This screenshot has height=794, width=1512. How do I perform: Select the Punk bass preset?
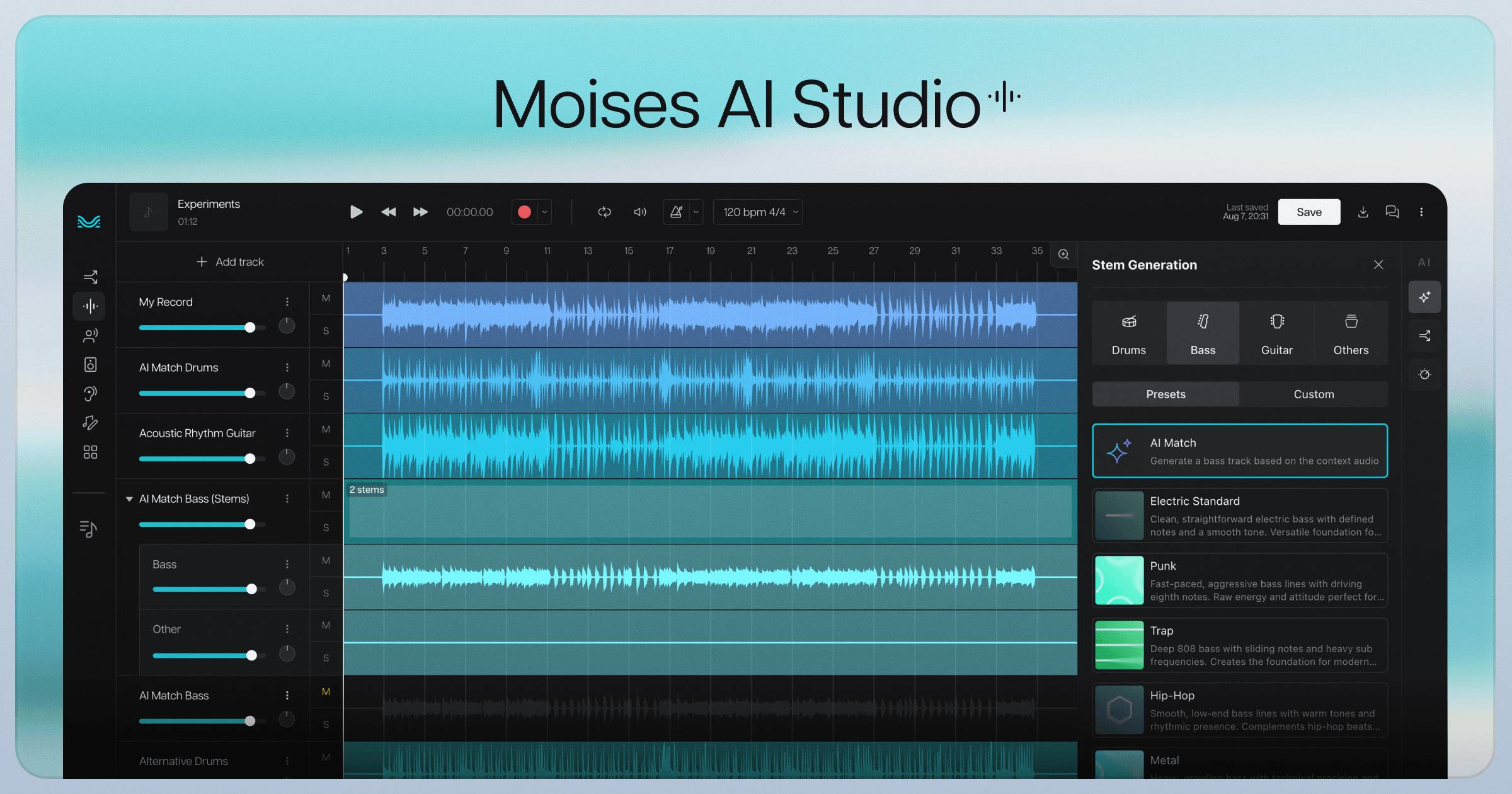pos(1239,580)
